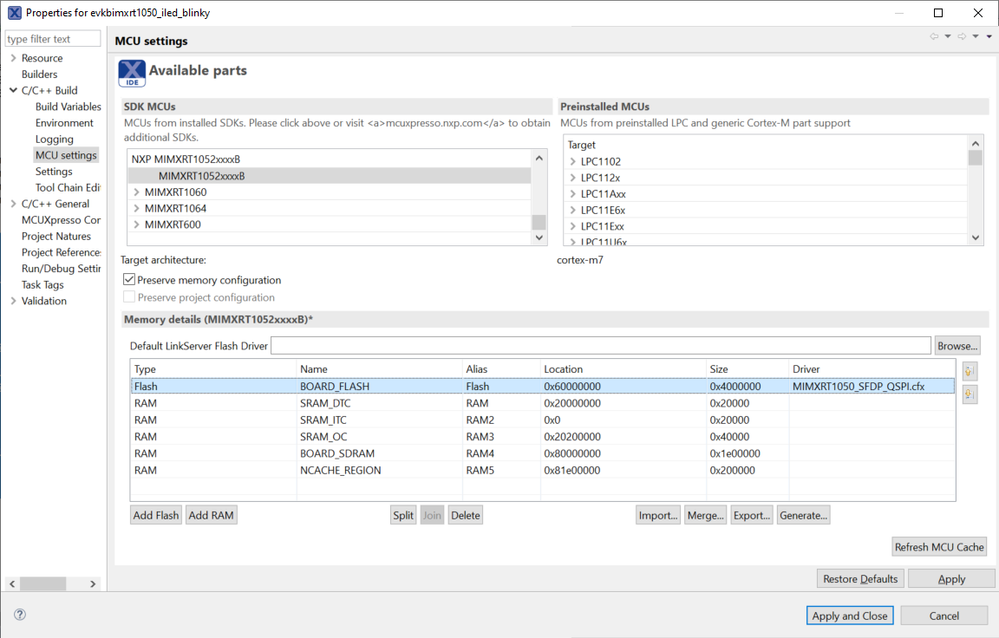This screenshot has width=999, height=638.
Task: Open Project Natures page
Action: 56,236
